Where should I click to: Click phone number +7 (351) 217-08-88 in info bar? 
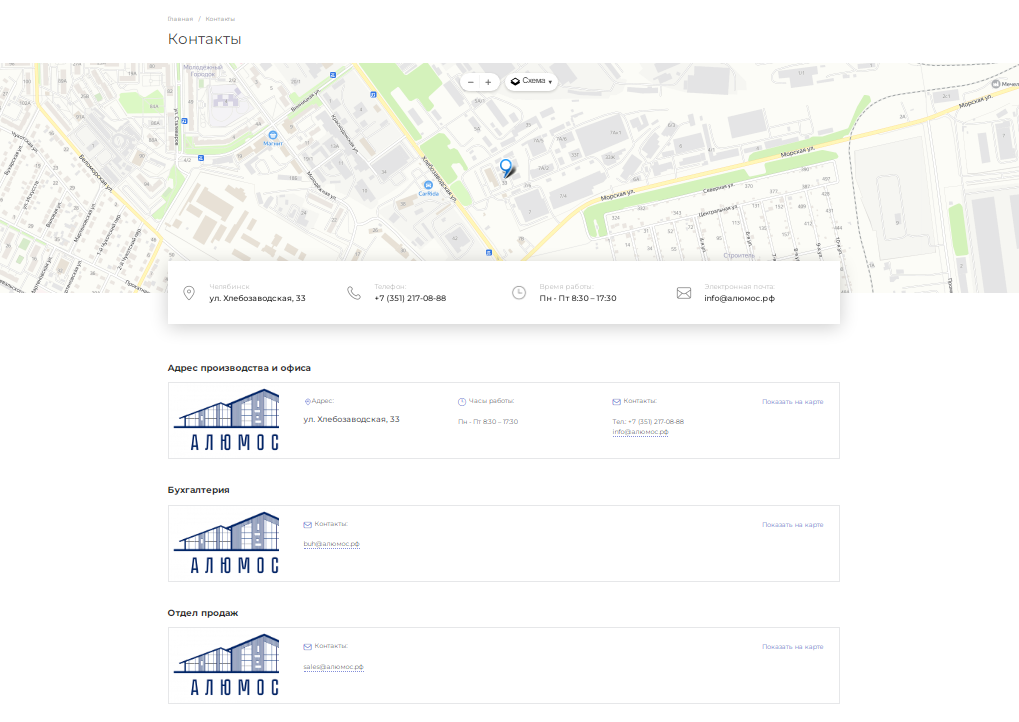click(410, 298)
